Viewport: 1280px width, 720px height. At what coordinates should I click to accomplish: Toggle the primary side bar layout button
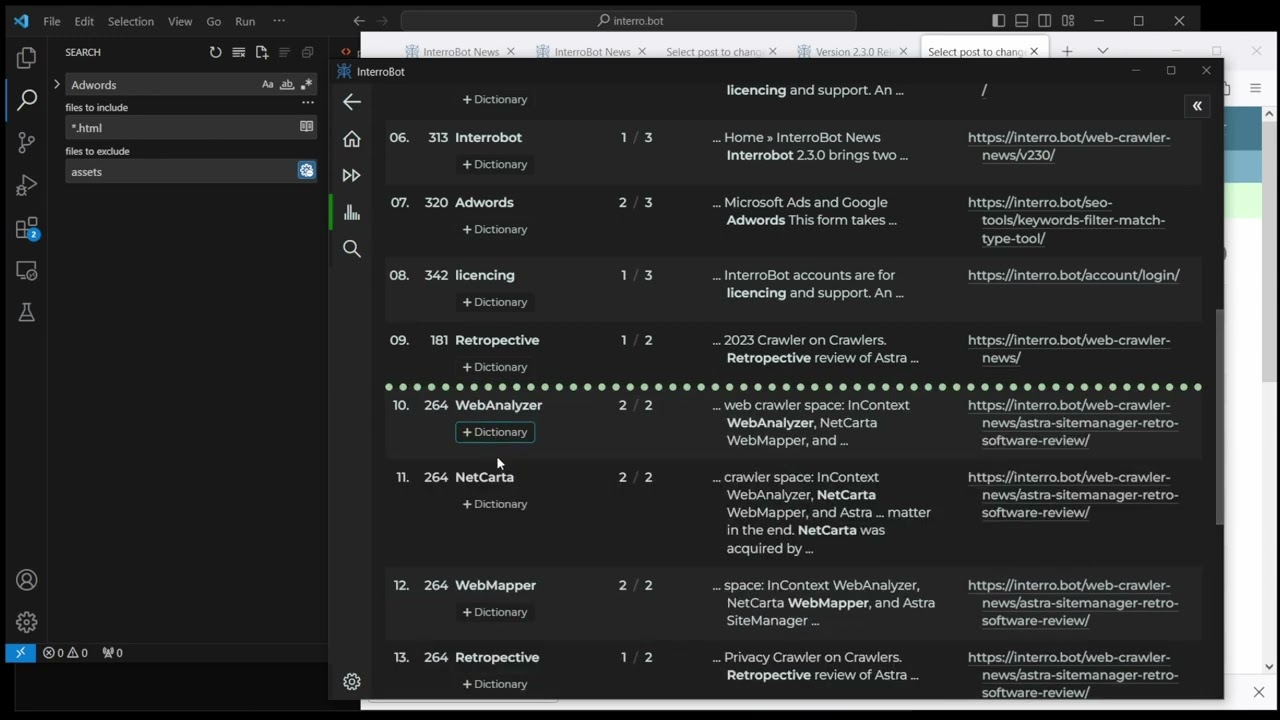pos(999,21)
